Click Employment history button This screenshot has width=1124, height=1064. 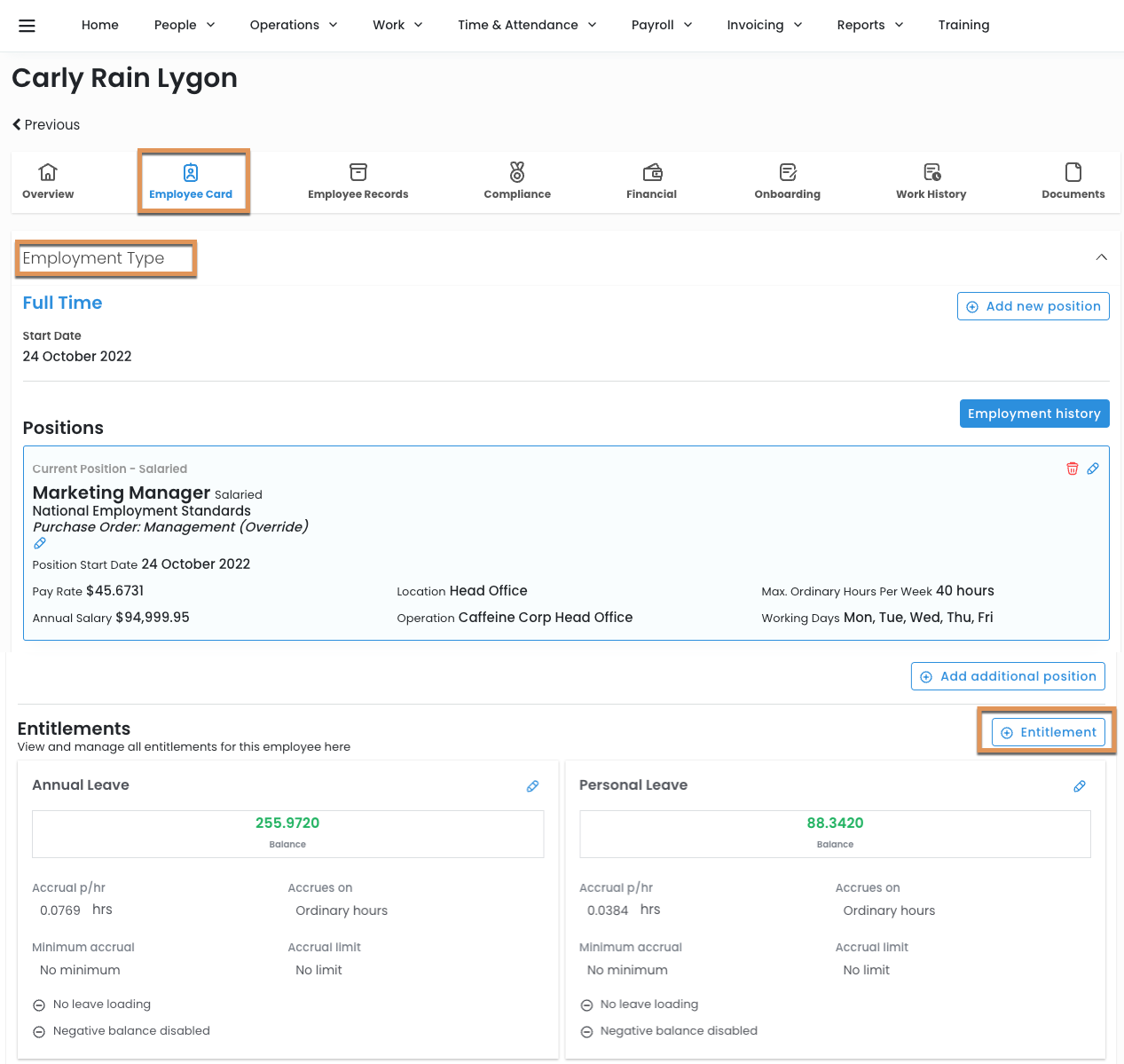(x=1034, y=414)
